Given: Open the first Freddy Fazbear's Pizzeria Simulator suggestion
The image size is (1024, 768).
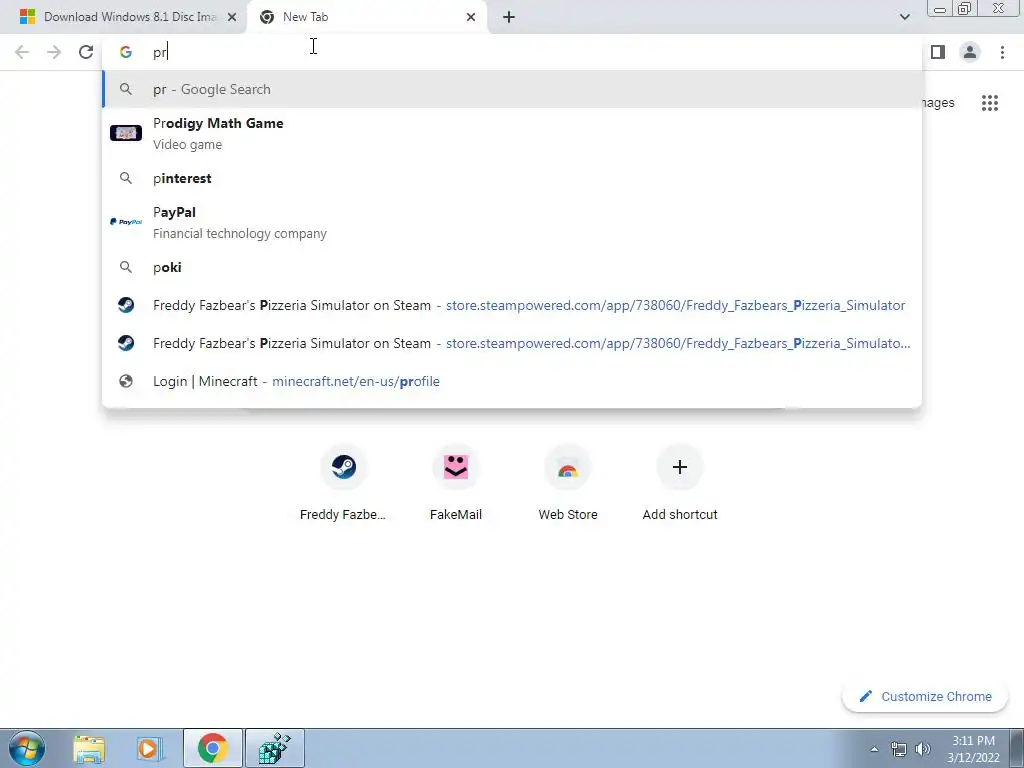Looking at the screenshot, I should pos(512,305).
